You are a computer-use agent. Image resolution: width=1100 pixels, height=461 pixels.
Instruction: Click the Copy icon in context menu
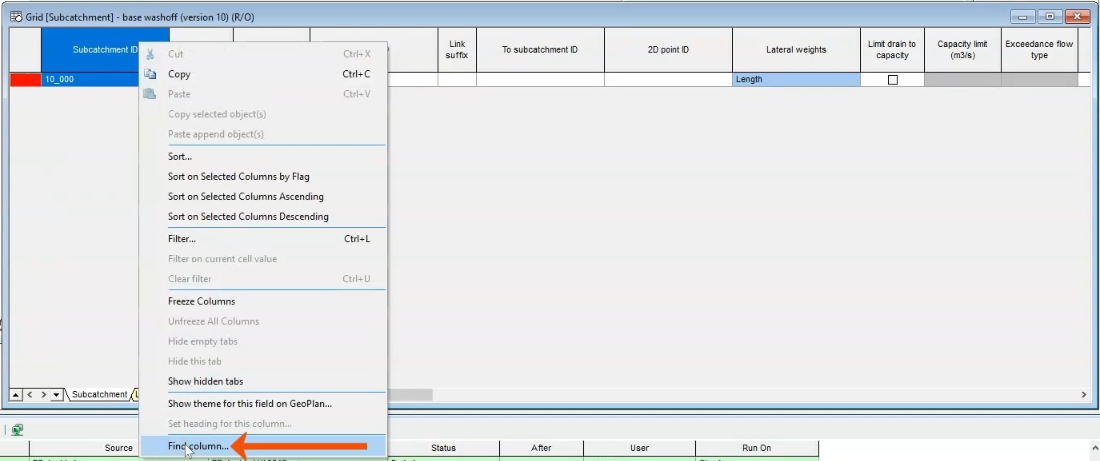click(x=149, y=74)
